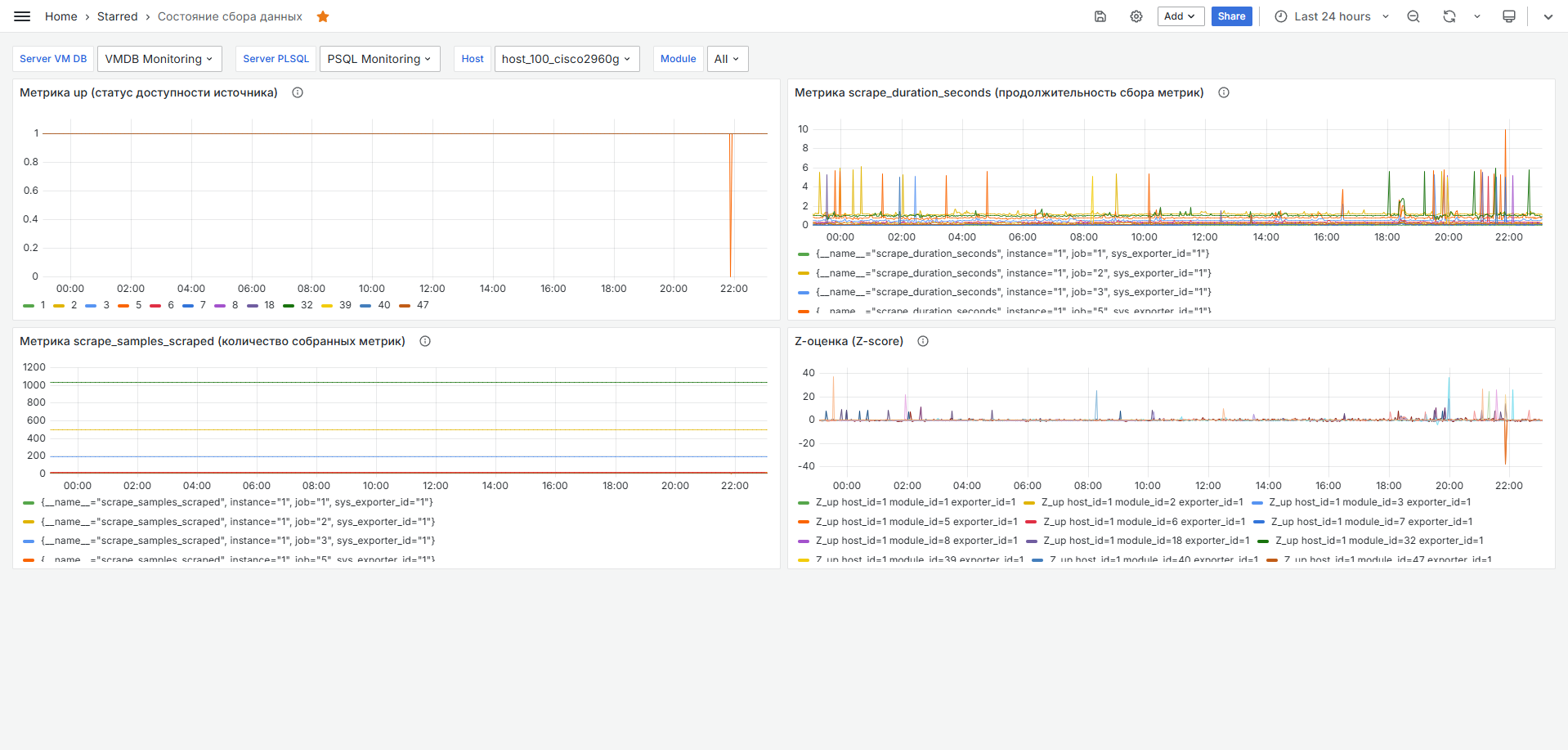Select scrape_duration_seconds job="3" legend entry
Screen dimensions: 1568x750
click(x=1014, y=292)
